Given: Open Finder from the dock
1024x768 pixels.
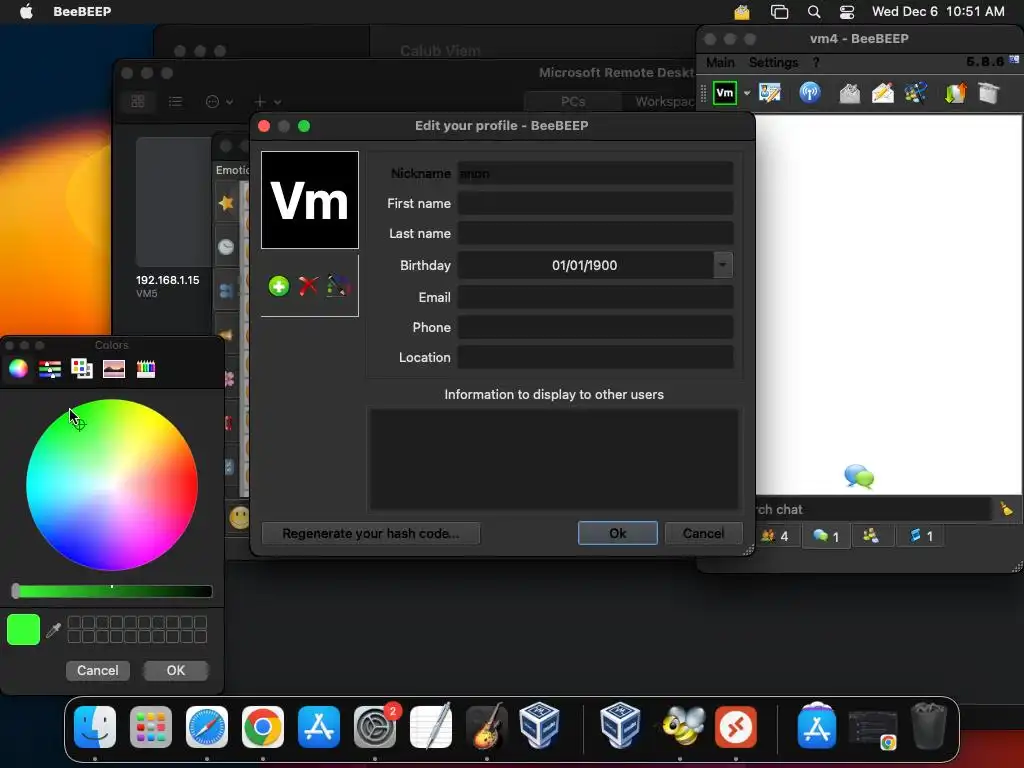Looking at the screenshot, I should pyautogui.click(x=95, y=727).
